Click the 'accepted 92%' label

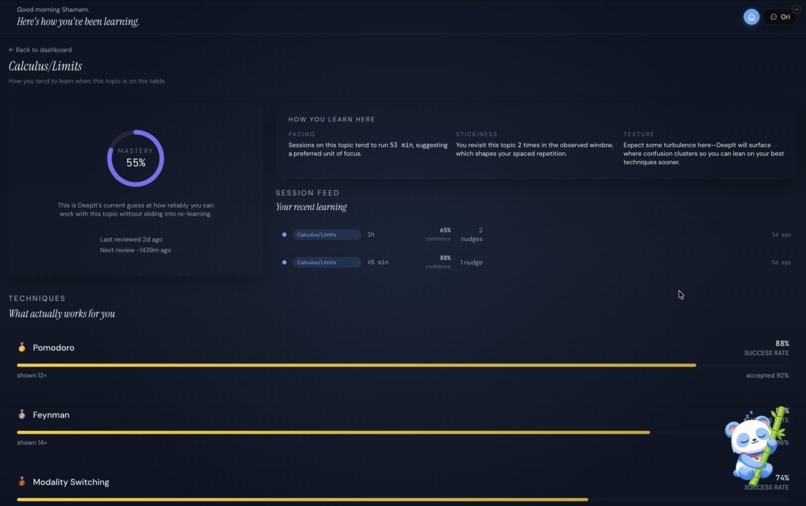tap(767, 375)
